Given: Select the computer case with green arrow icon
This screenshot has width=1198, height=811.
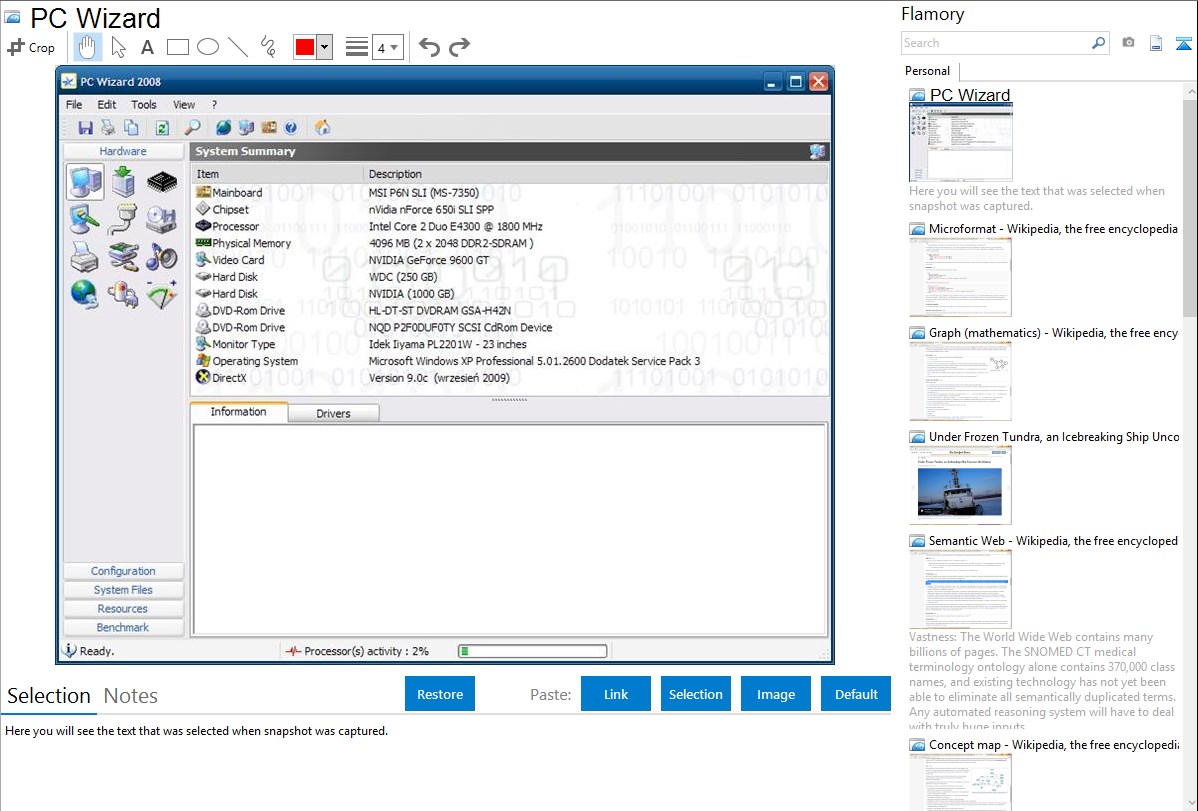Looking at the screenshot, I should pos(123,182).
